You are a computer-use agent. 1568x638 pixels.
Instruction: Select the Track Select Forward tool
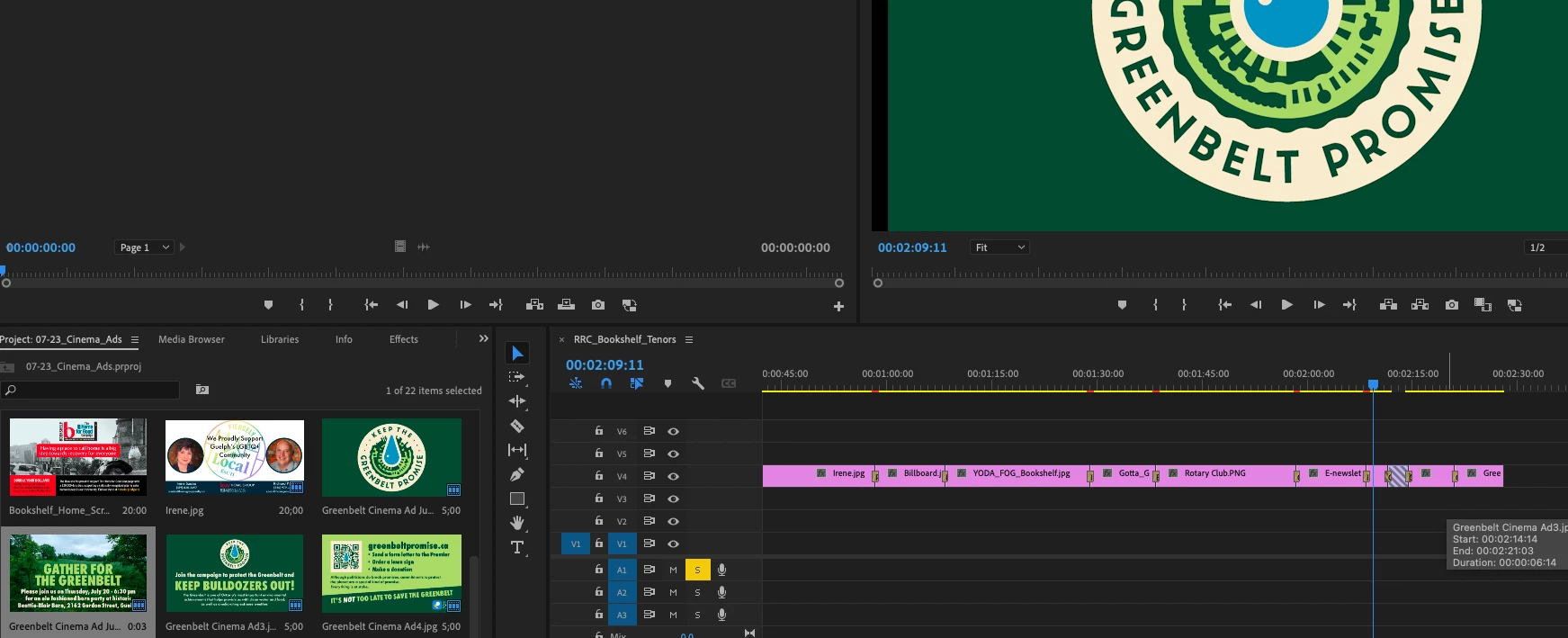517,377
